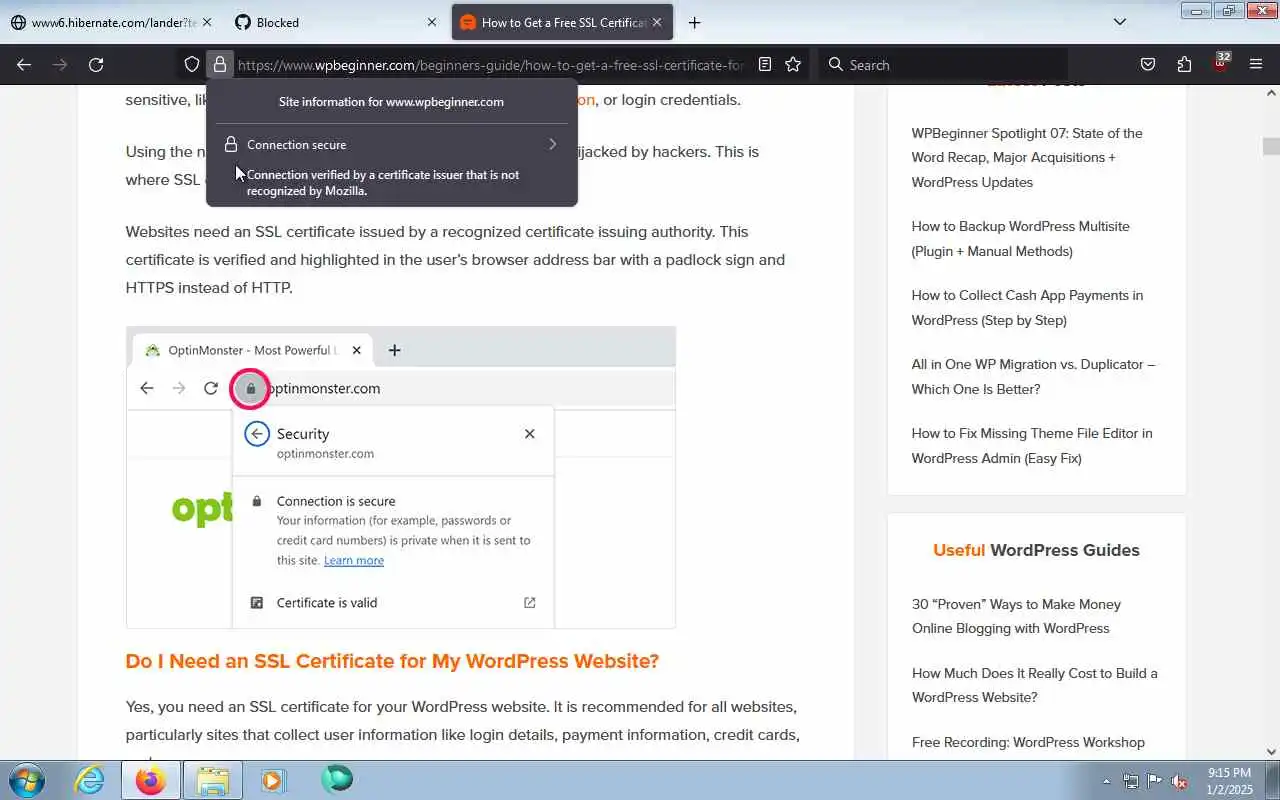This screenshot has width=1280, height=800.
Task: Click the scrollbar down arrow
Action: (x=1271, y=752)
